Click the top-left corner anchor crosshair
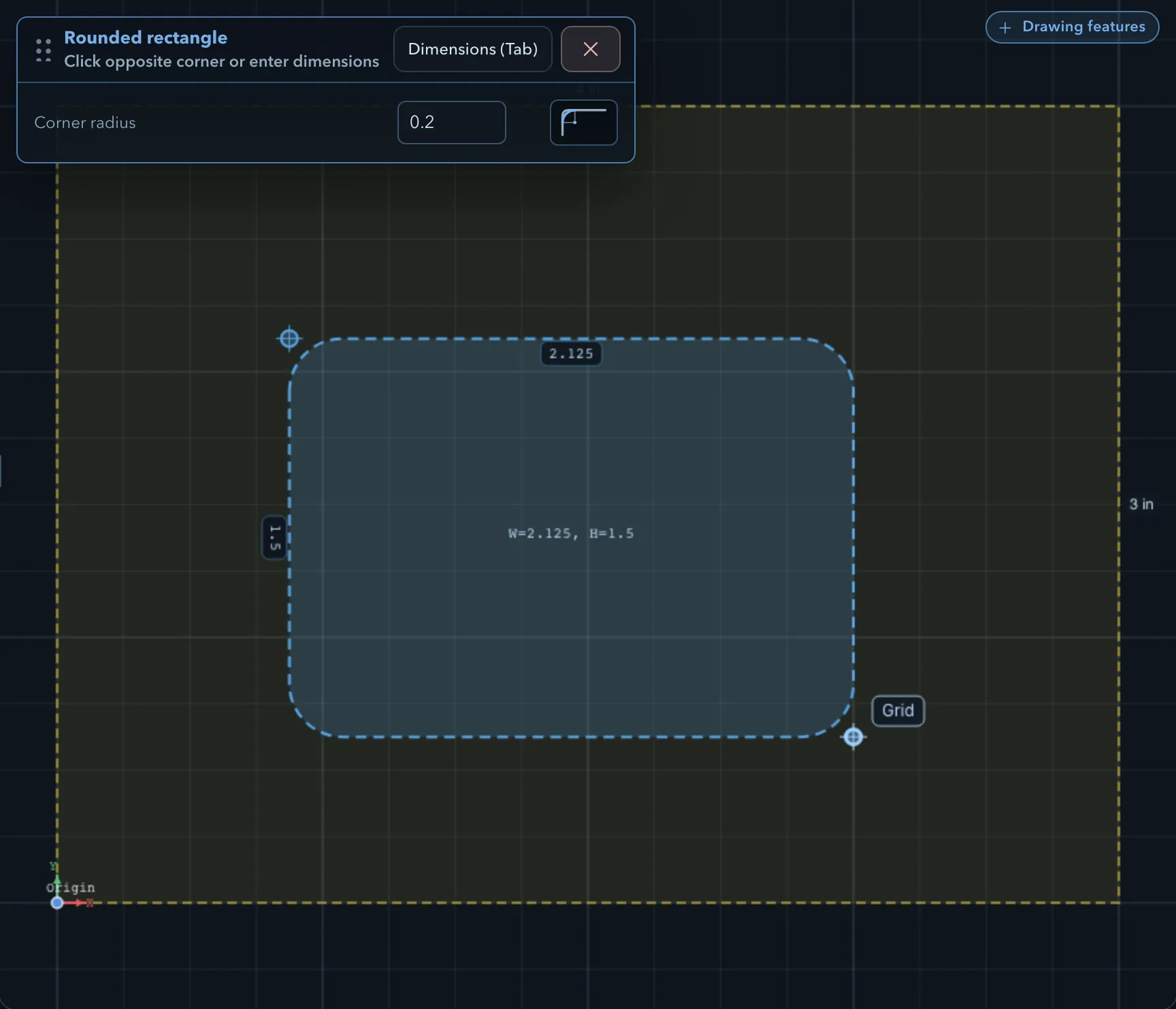This screenshot has height=1009, width=1176. pyautogui.click(x=289, y=338)
